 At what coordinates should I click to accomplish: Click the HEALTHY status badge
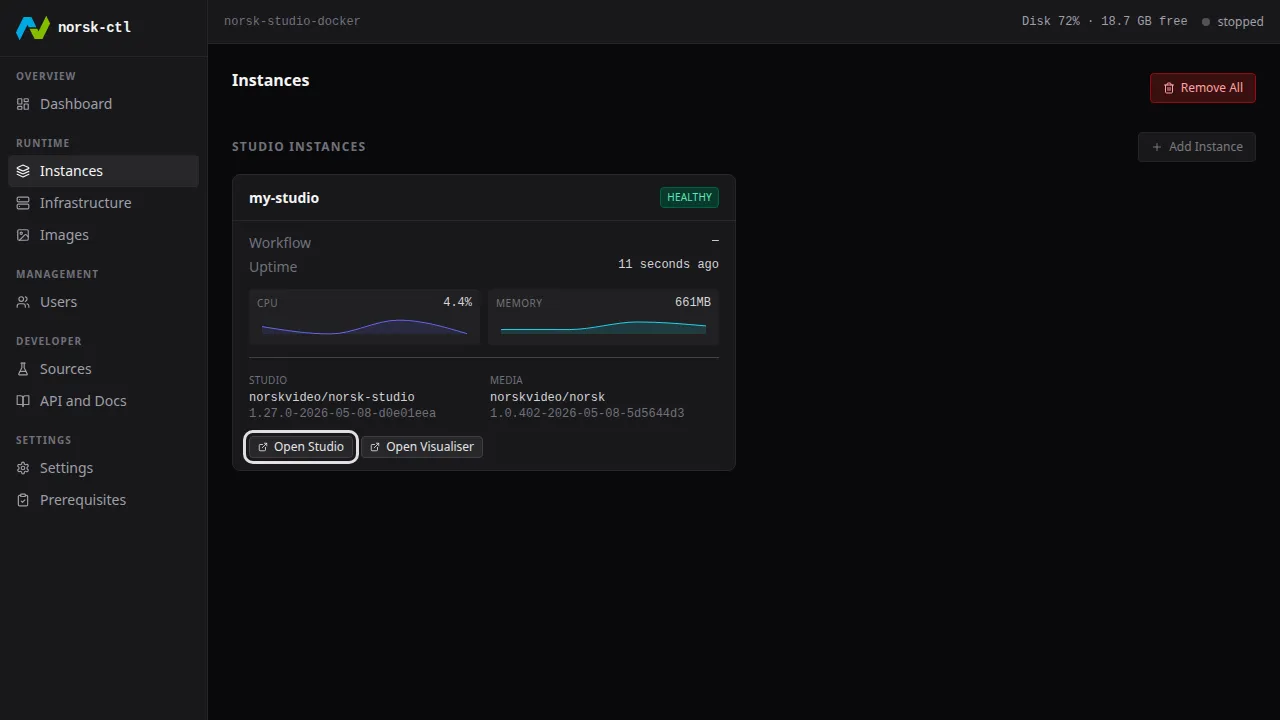click(x=689, y=197)
